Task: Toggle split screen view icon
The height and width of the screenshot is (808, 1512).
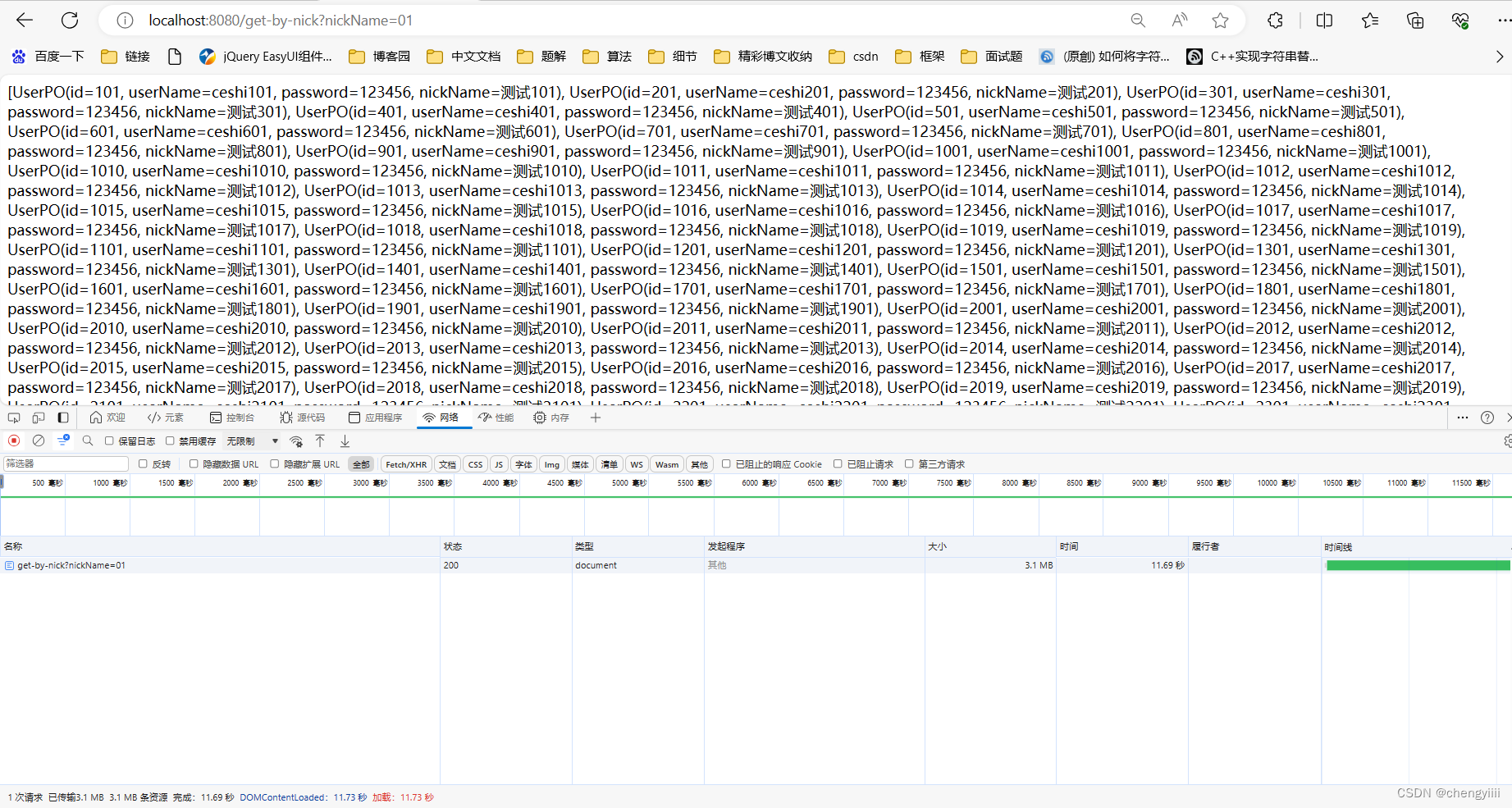Action: 1324,21
